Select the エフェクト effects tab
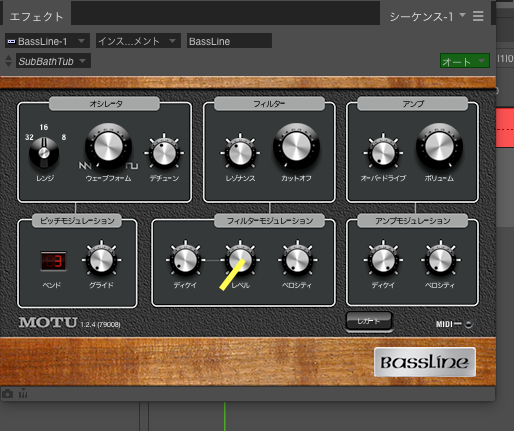Screen dimensions: 514x431 [36, 17]
